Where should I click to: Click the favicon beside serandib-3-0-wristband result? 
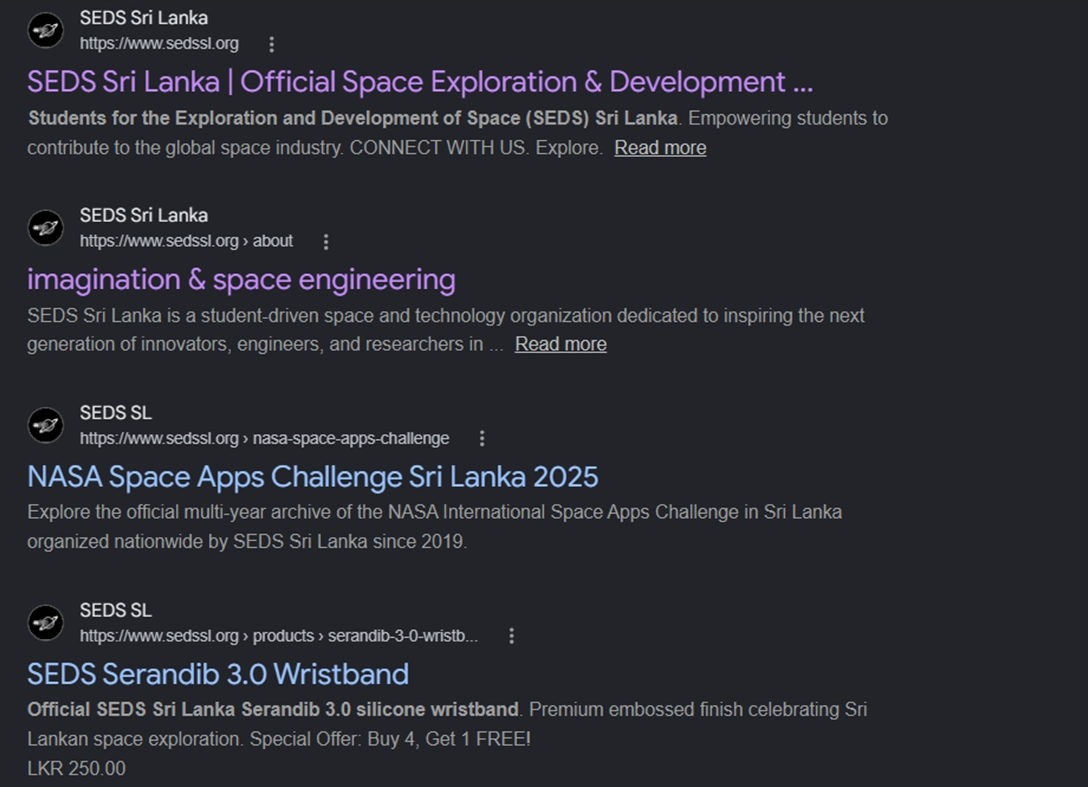click(46, 623)
